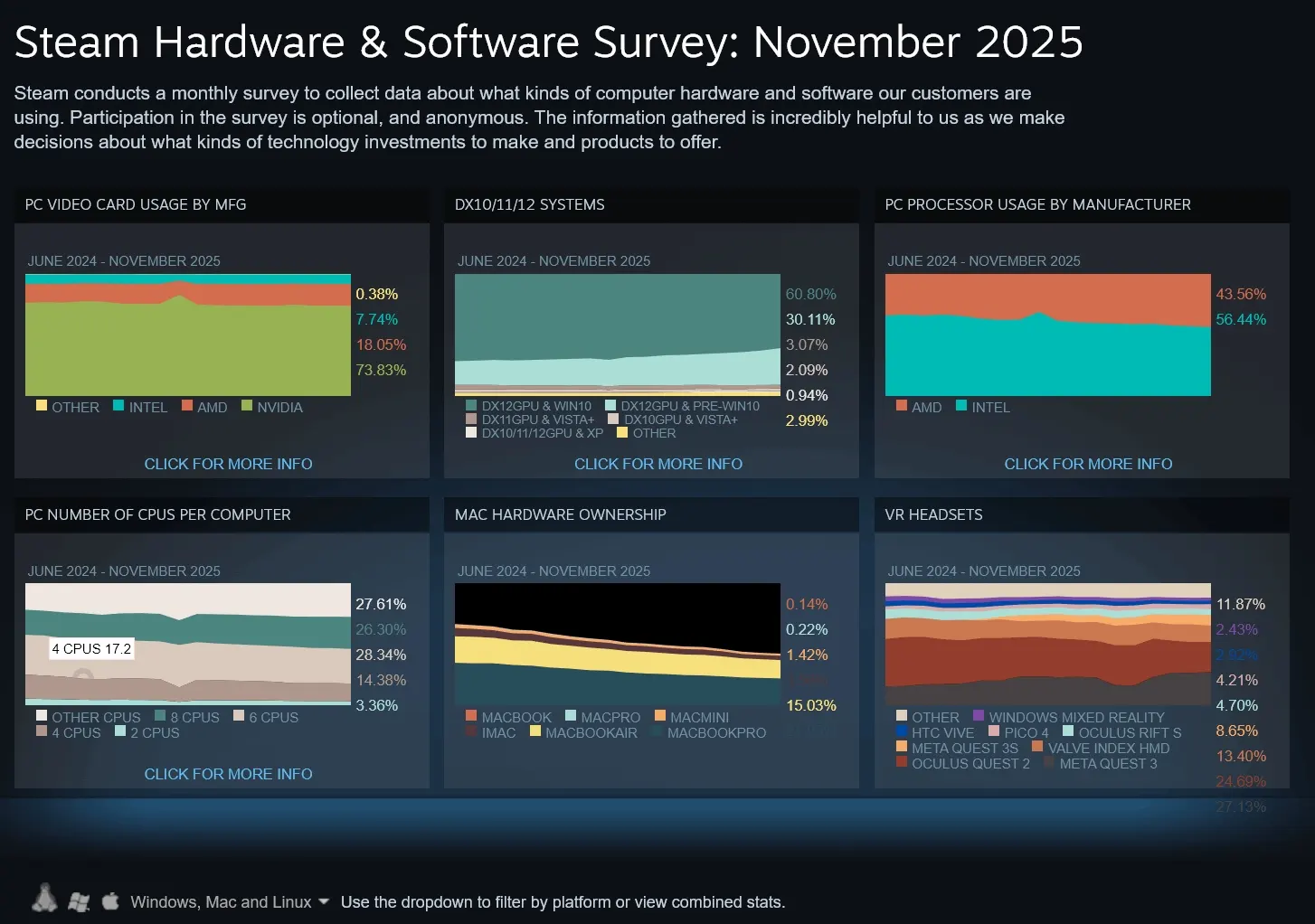Select the Linux penguin platform icon
Image resolution: width=1315 pixels, height=924 pixels.
(x=45, y=901)
